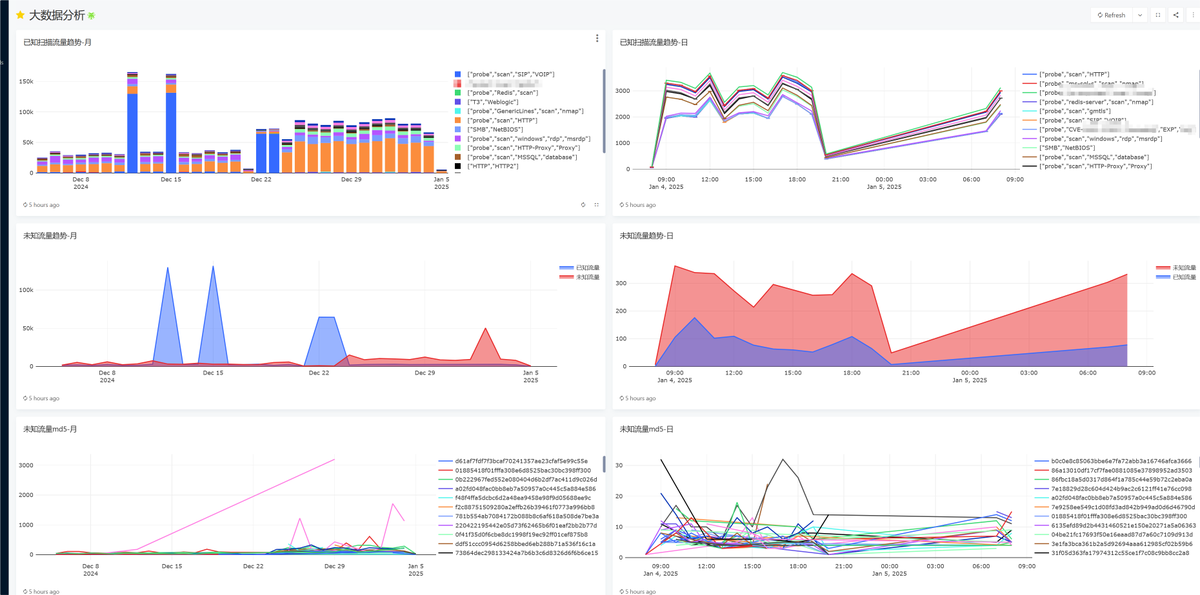Click the red 未知流量 swatch in 未知流量趋势-月 legend
This screenshot has height=595, width=1200.
pos(566,277)
